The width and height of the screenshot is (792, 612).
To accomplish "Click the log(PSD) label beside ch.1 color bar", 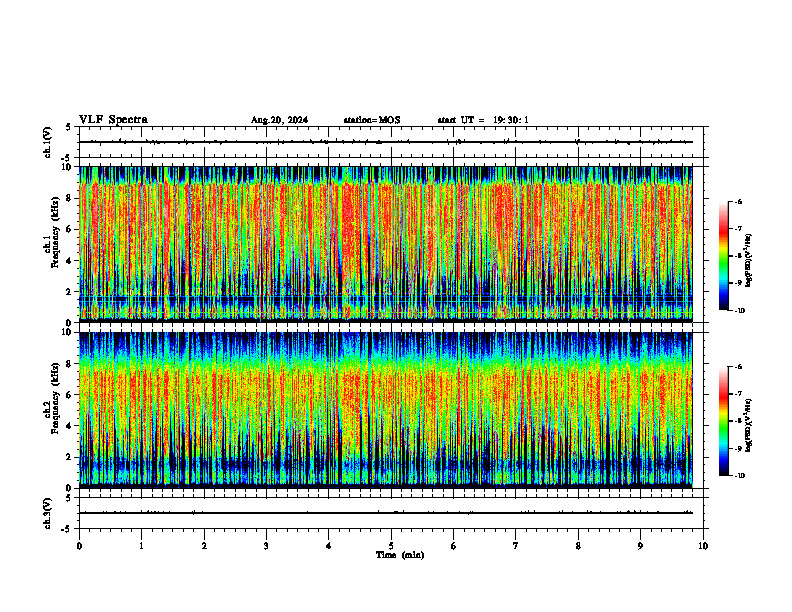I will click(749, 260).
